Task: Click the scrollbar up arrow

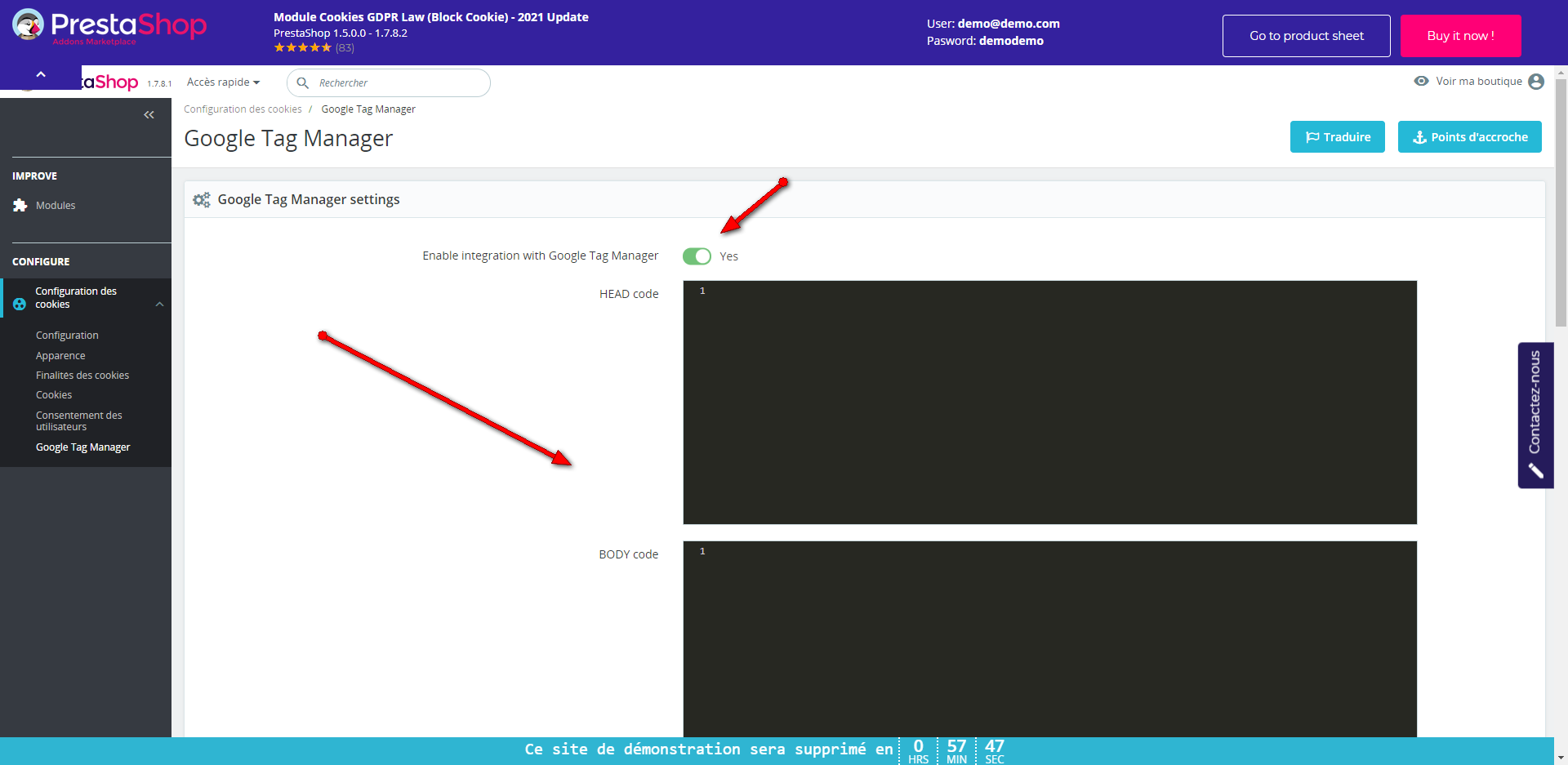Action: point(1561,73)
